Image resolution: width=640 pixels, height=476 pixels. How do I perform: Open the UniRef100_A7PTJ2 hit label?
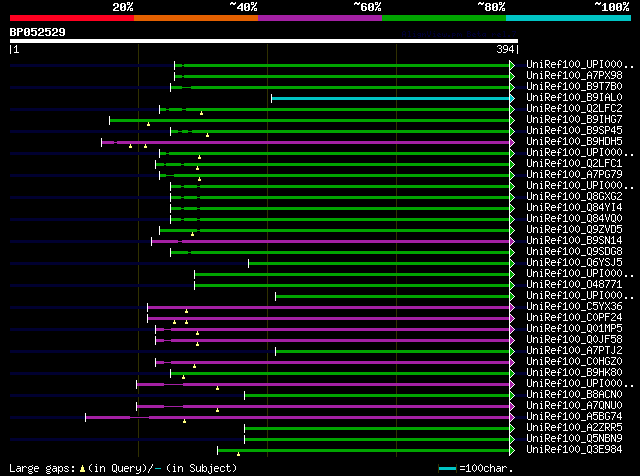pyautogui.click(x=574, y=351)
